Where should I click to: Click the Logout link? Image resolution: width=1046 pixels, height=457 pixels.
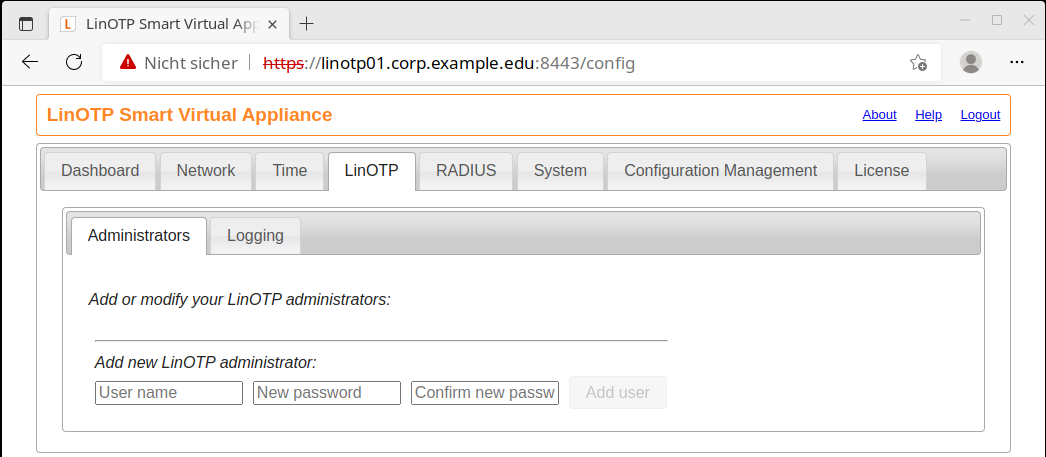(x=980, y=115)
